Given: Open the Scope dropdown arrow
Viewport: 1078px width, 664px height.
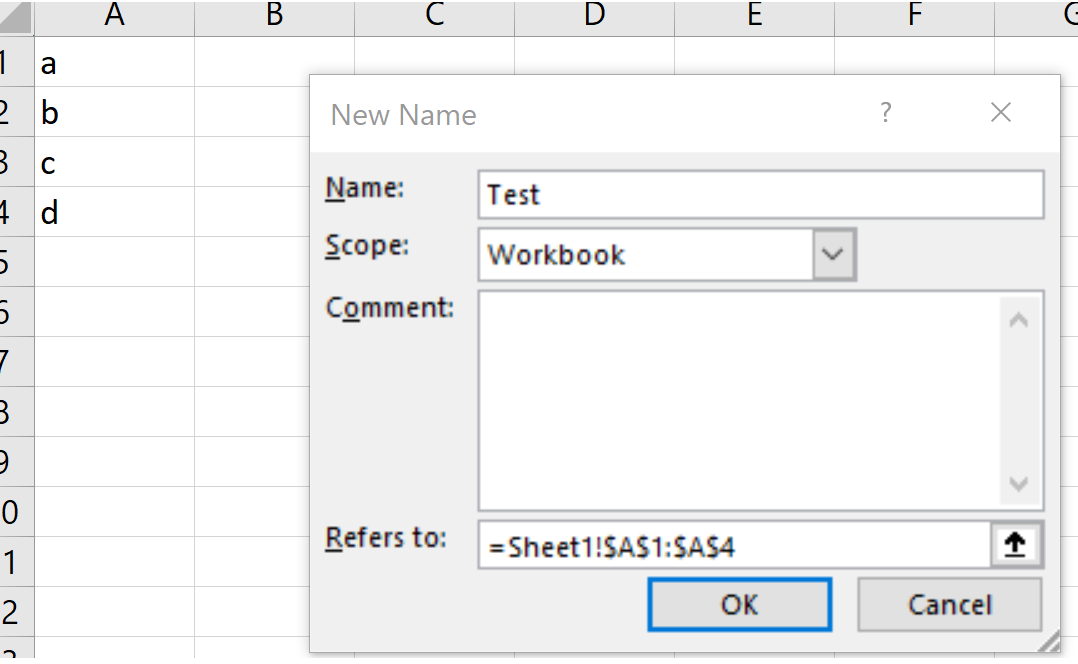Looking at the screenshot, I should (x=833, y=255).
